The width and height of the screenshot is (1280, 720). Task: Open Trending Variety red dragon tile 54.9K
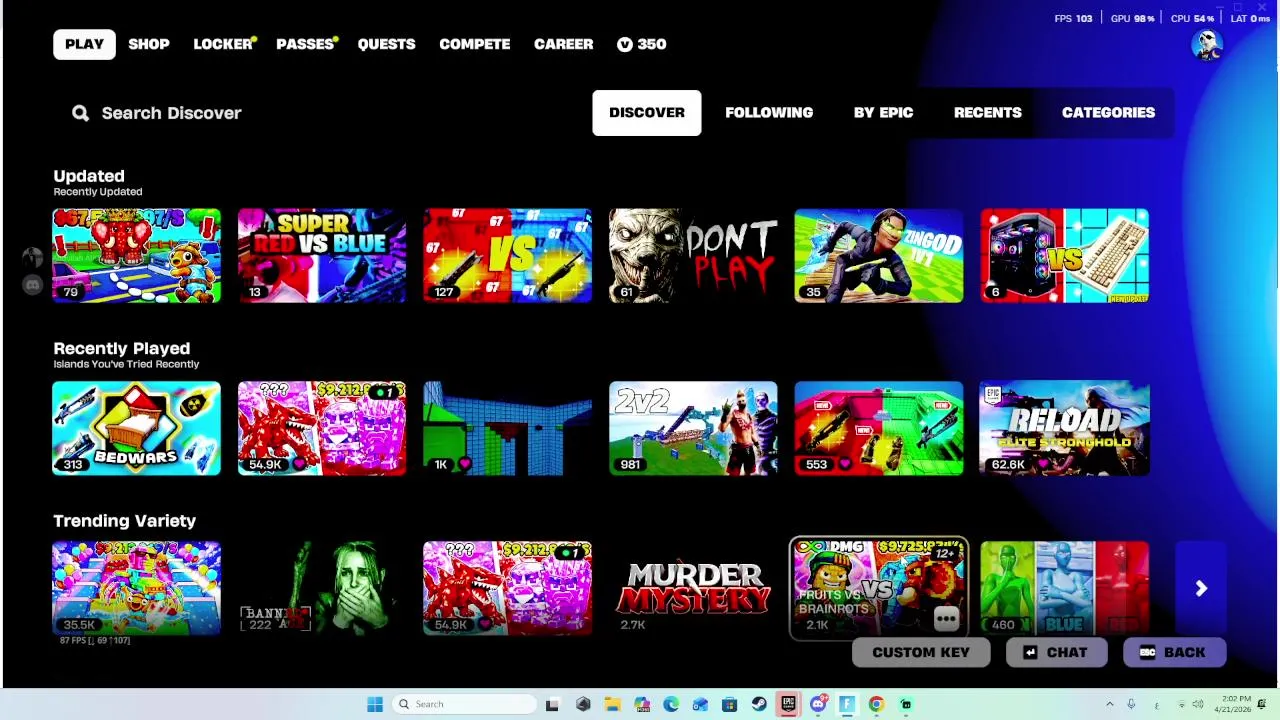[x=508, y=588]
